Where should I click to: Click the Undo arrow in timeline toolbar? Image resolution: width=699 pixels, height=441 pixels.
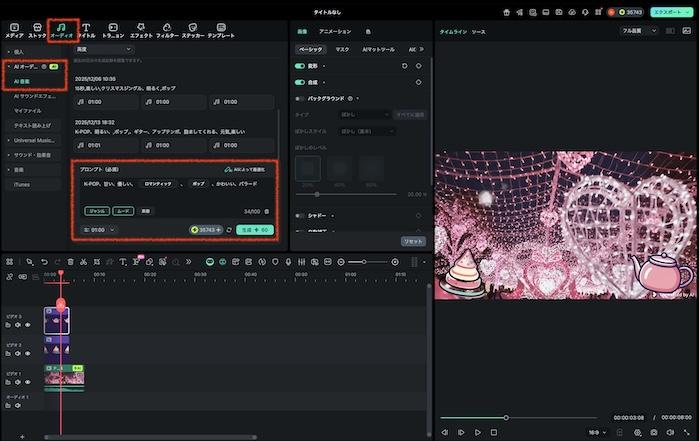point(44,262)
